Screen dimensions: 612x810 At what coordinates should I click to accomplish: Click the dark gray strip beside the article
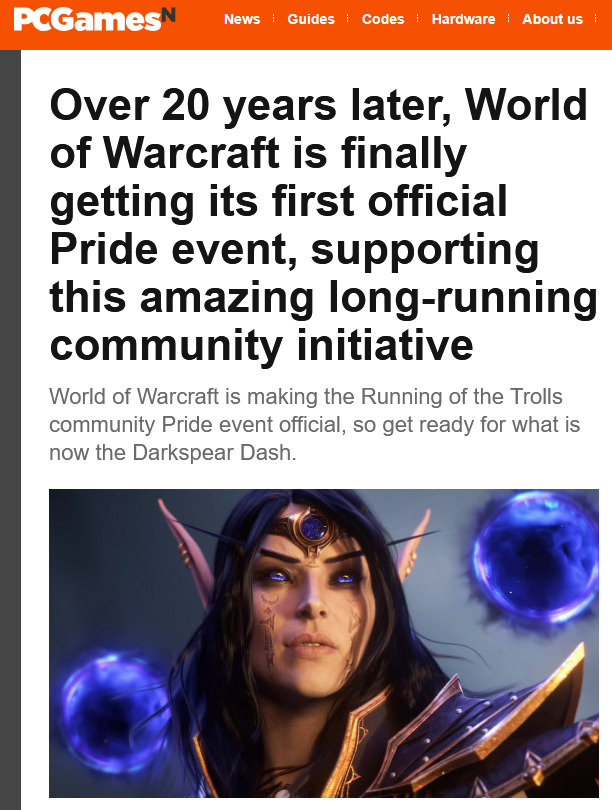10,430
